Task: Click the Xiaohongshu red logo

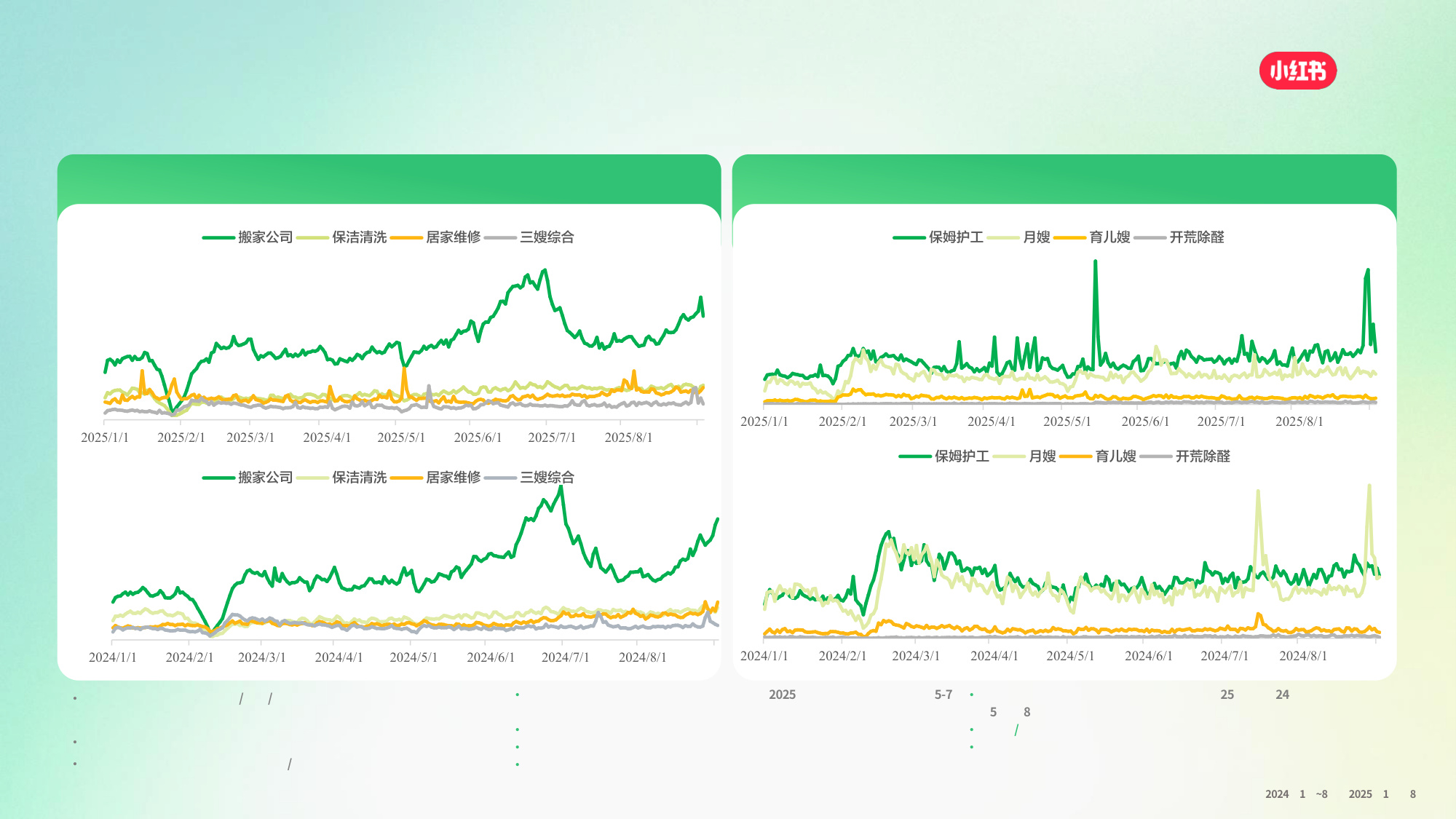Action: pyautogui.click(x=1297, y=71)
